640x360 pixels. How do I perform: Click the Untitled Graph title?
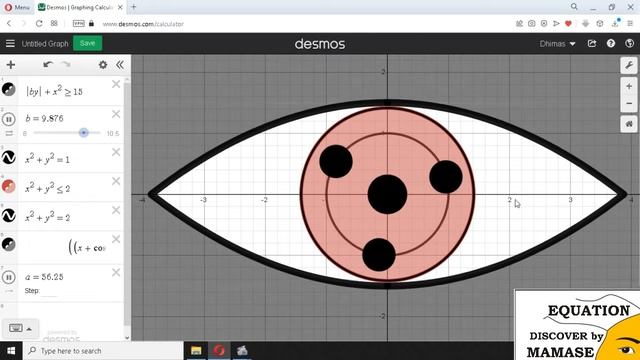[45, 44]
